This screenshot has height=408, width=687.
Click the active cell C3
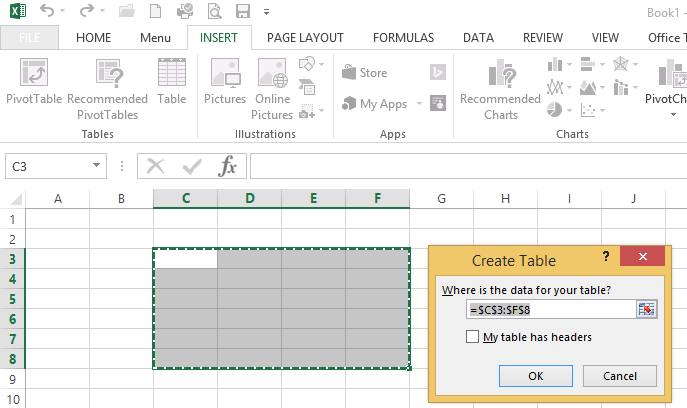186,259
